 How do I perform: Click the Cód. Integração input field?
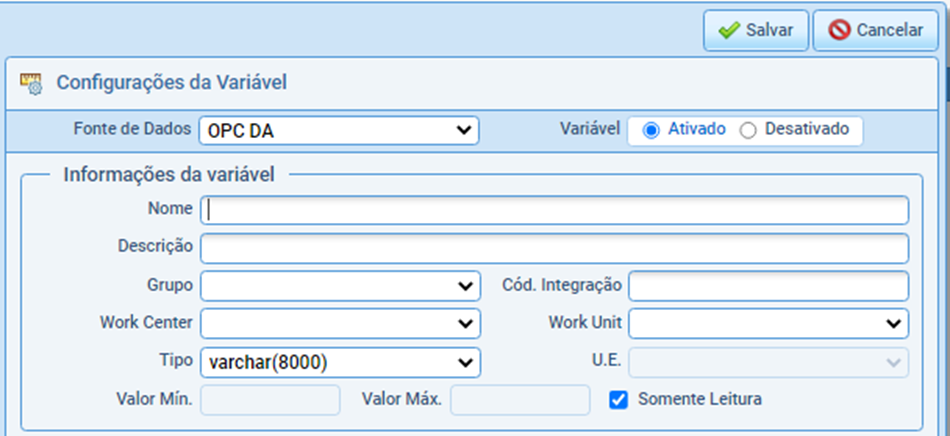click(768, 286)
